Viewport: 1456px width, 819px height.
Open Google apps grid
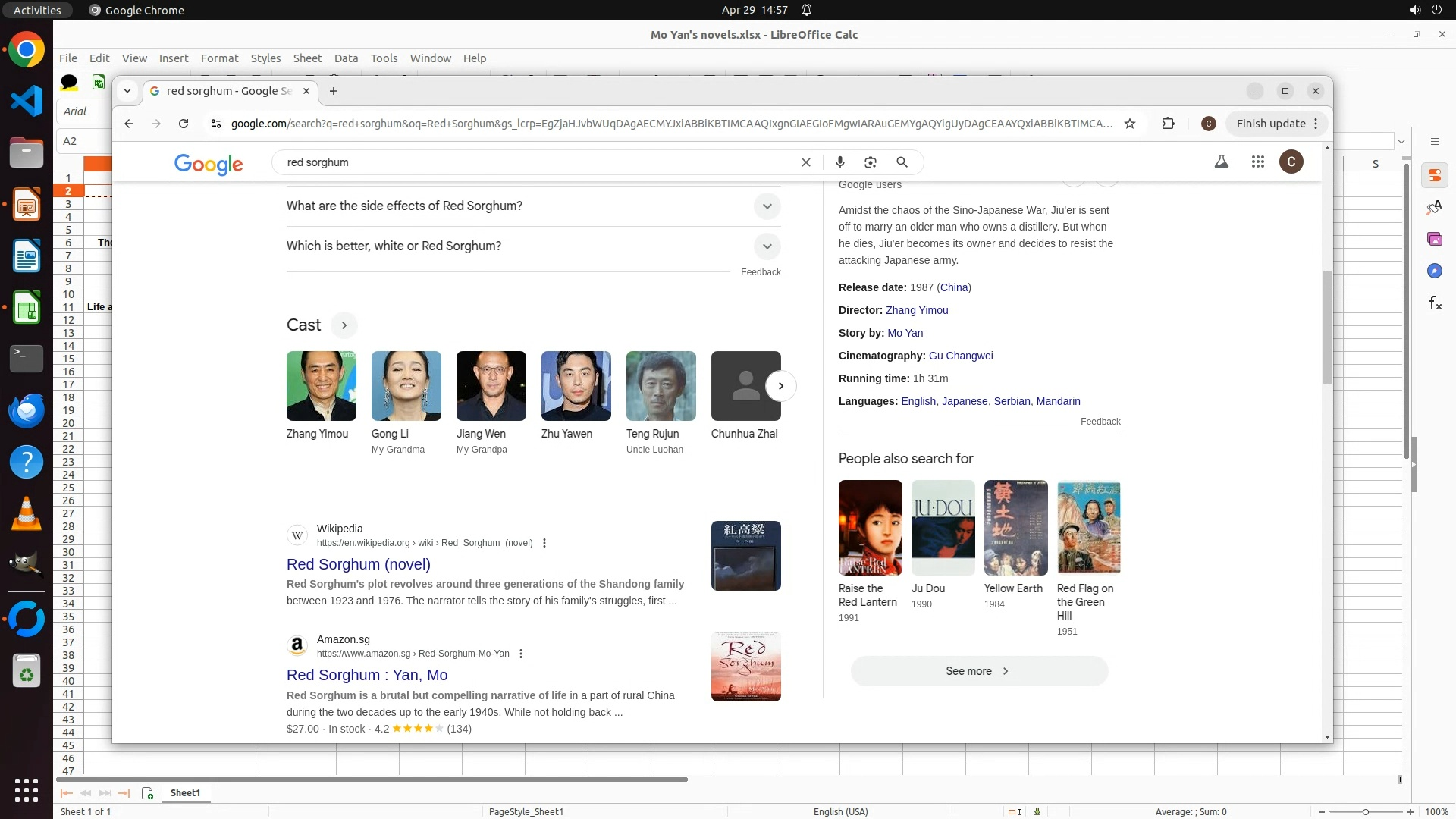point(1257,162)
